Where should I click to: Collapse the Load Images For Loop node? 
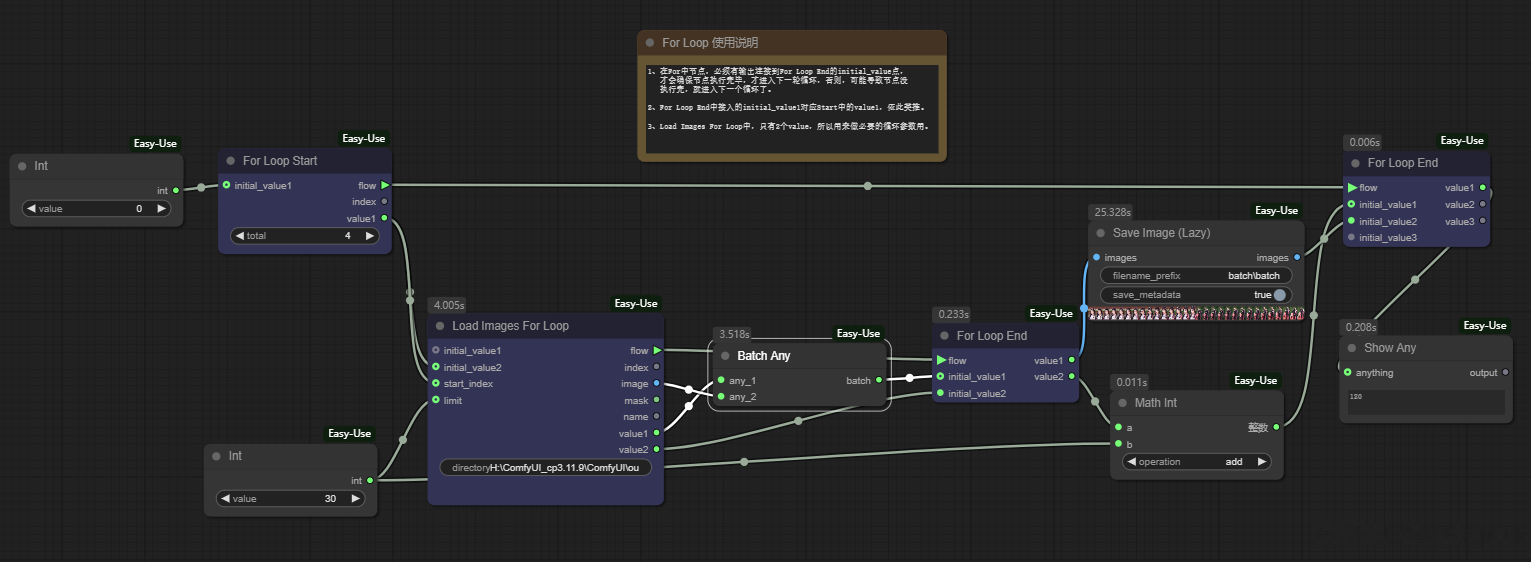tap(440, 326)
